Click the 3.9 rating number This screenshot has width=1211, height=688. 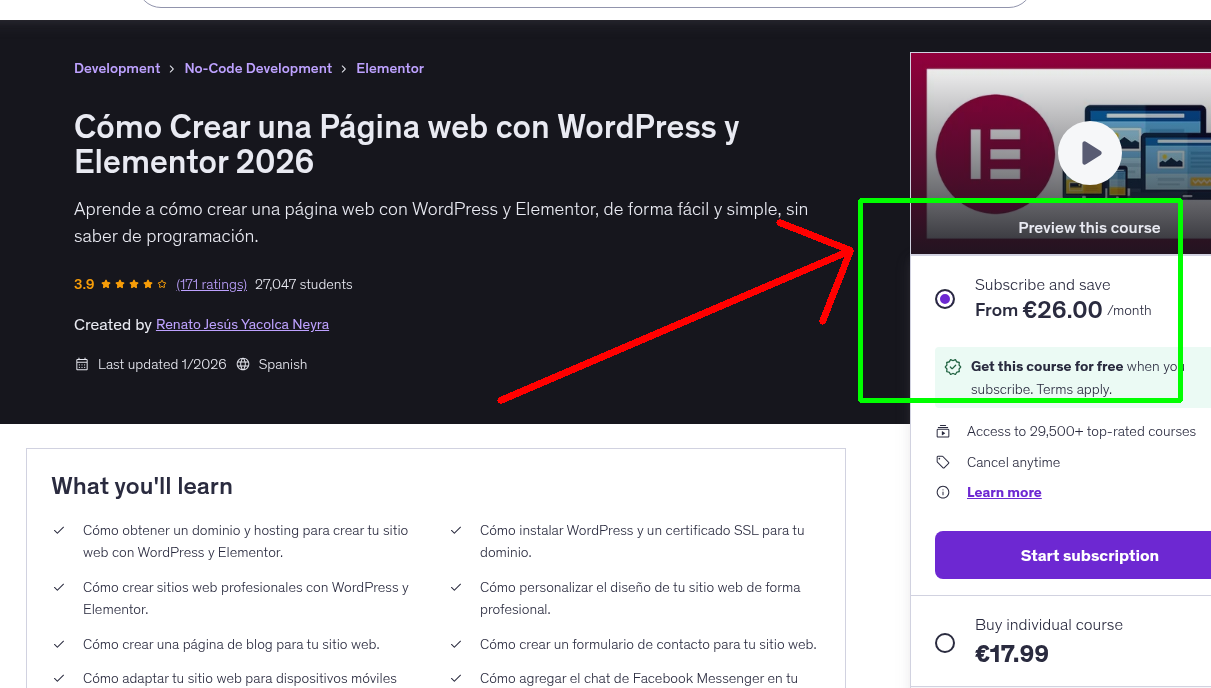pyautogui.click(x=84, y=284)
